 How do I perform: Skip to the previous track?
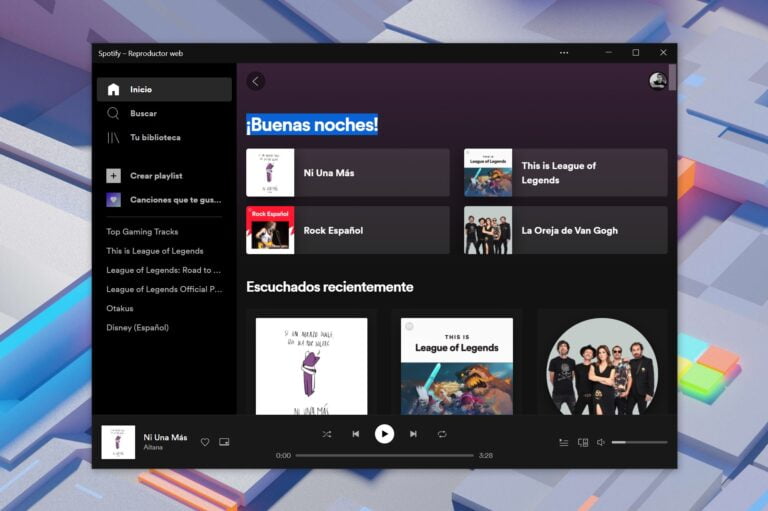pos(356,434)
